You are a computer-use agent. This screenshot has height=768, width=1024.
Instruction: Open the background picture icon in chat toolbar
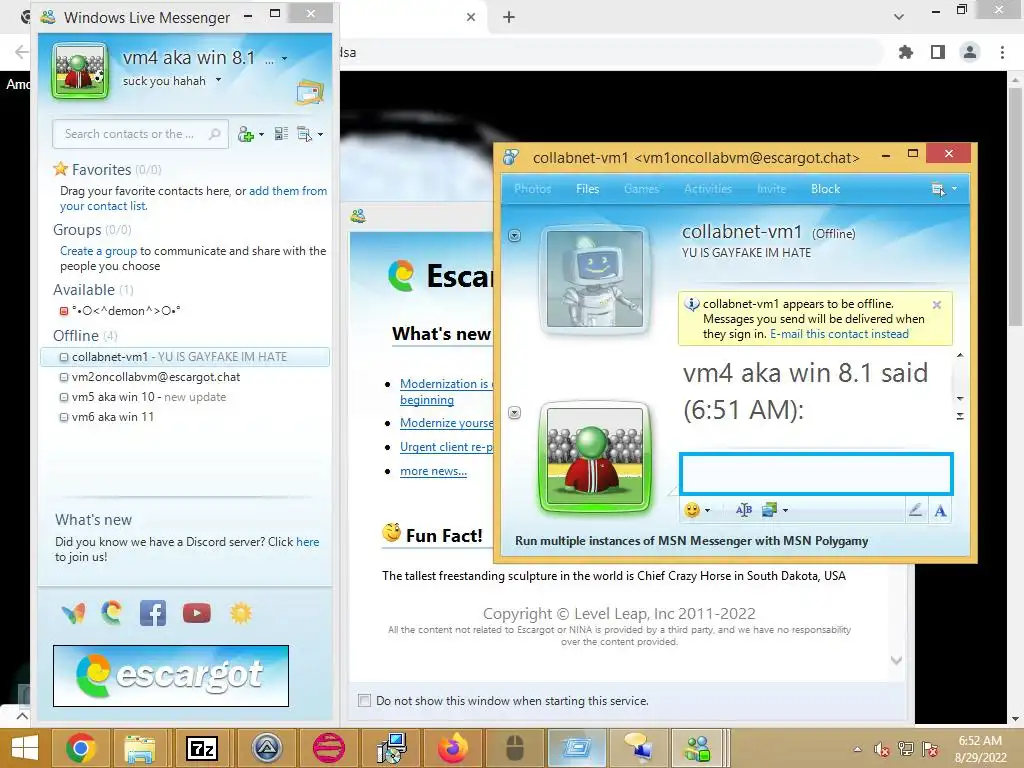[x=769, y=510]
